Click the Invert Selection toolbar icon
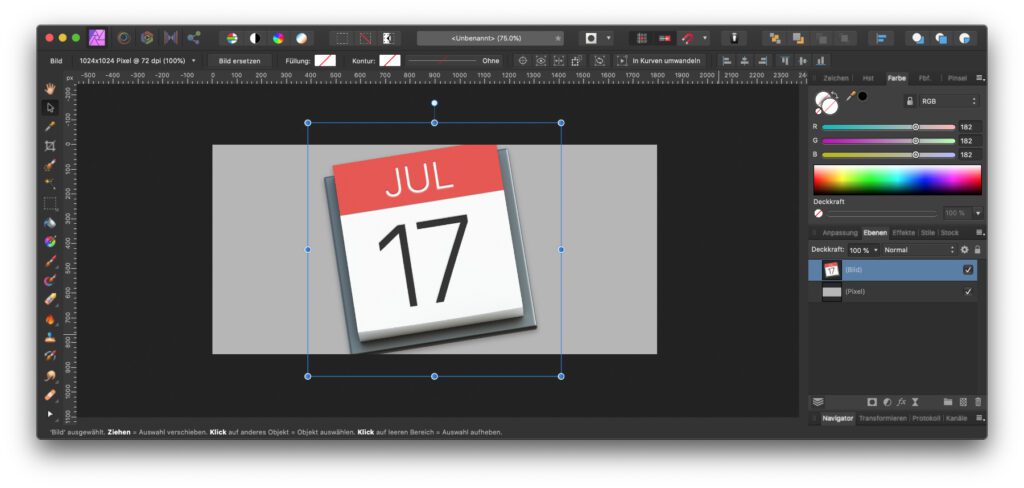This screenshot has height=488, width=1024. 388,38
